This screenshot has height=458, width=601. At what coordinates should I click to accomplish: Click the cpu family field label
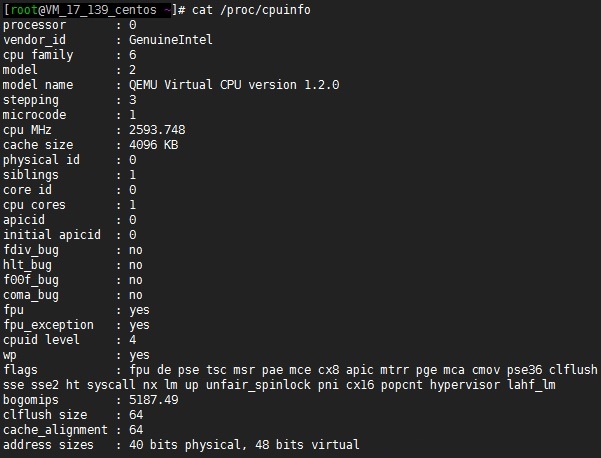39,55
